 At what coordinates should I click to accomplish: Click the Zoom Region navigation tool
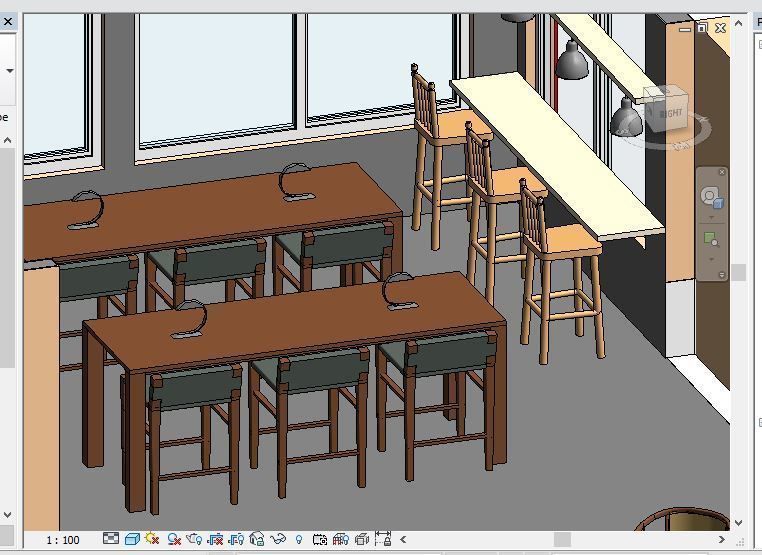click(712, 240)
